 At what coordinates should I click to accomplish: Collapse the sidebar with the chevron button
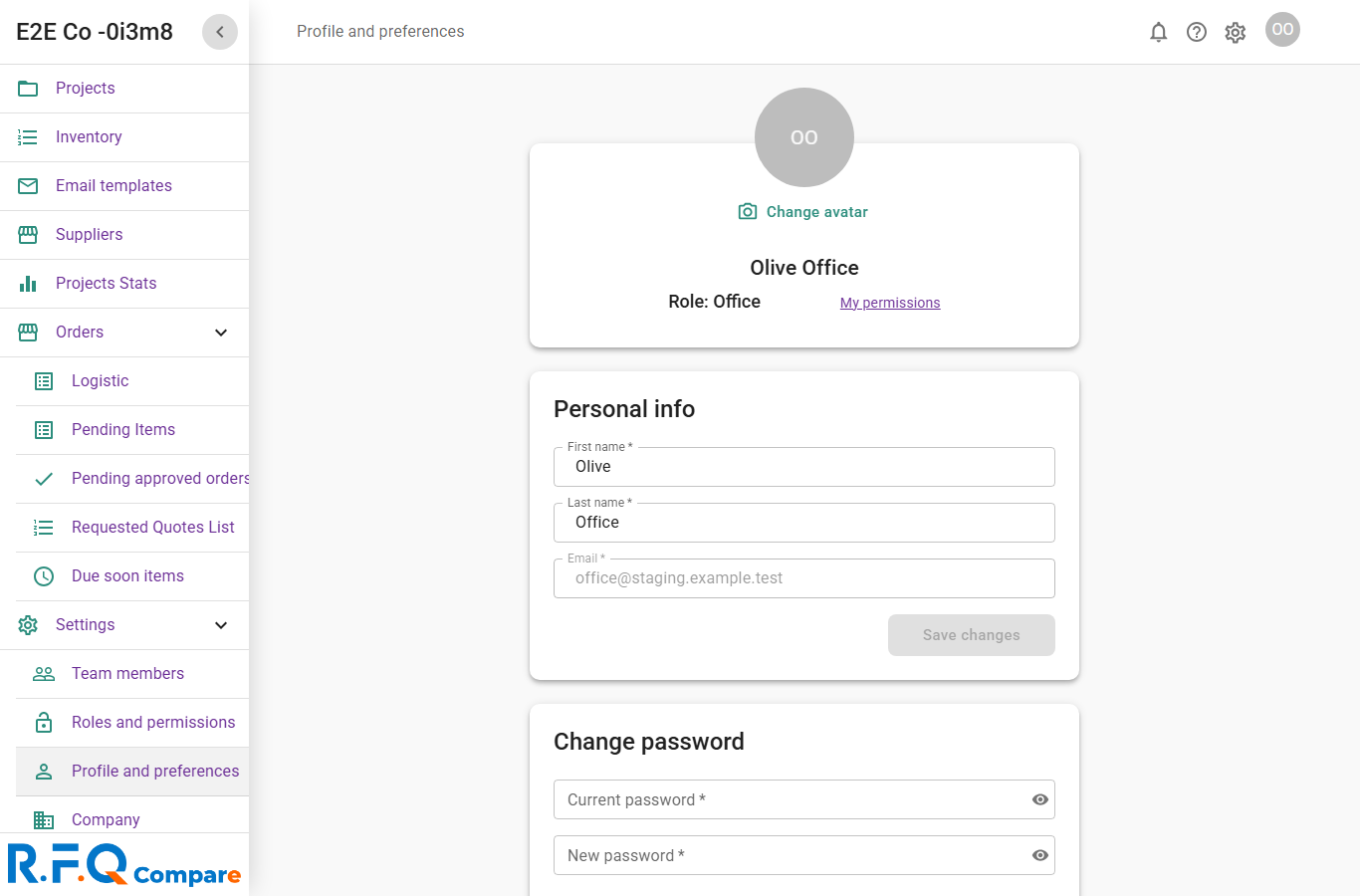coord(220,32)
